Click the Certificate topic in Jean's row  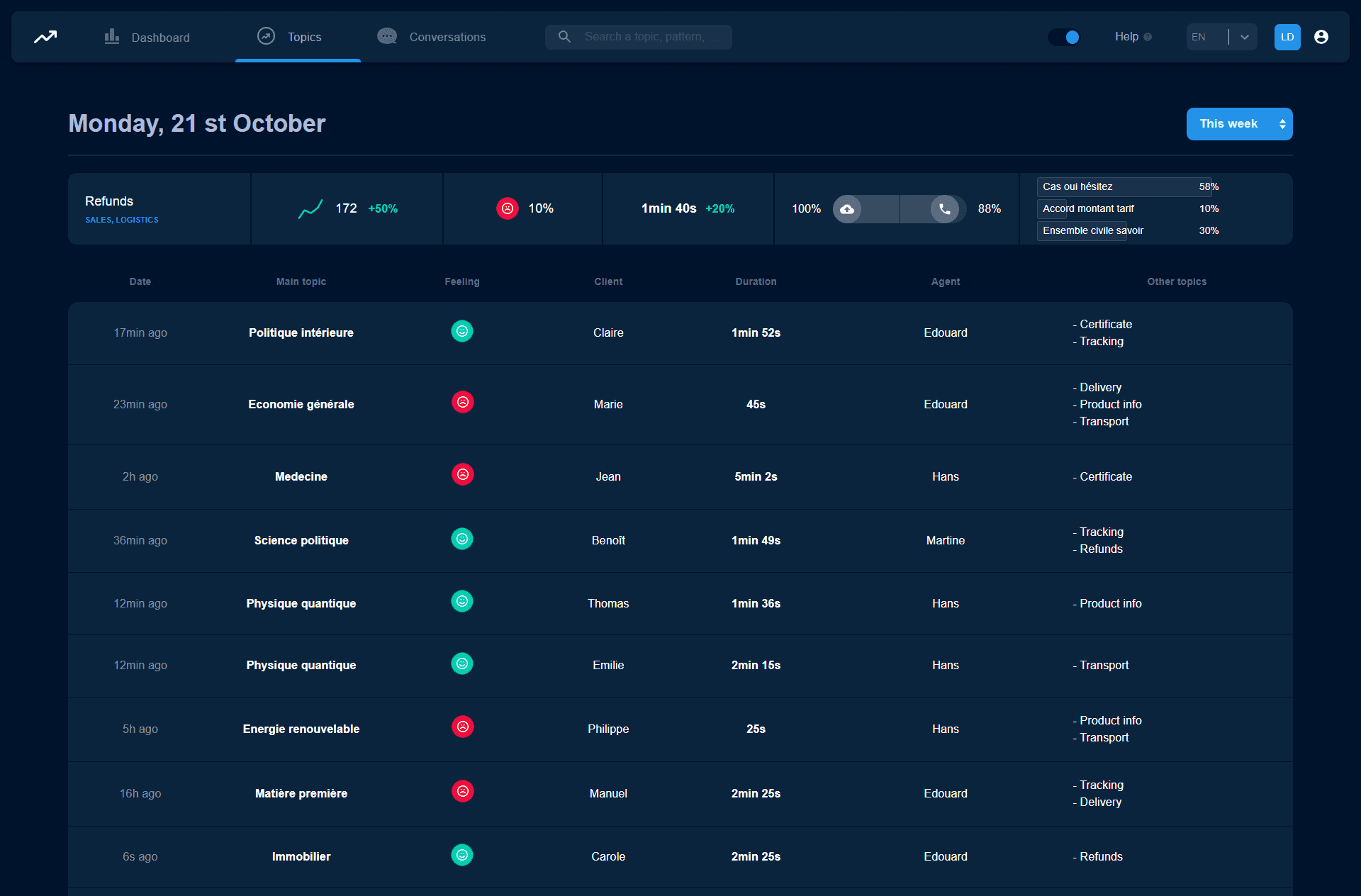pos(1102,476)
